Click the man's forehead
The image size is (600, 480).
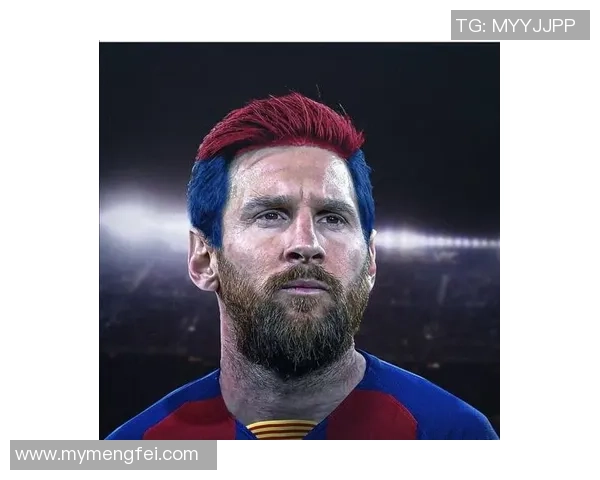click(x=291, y=172)
